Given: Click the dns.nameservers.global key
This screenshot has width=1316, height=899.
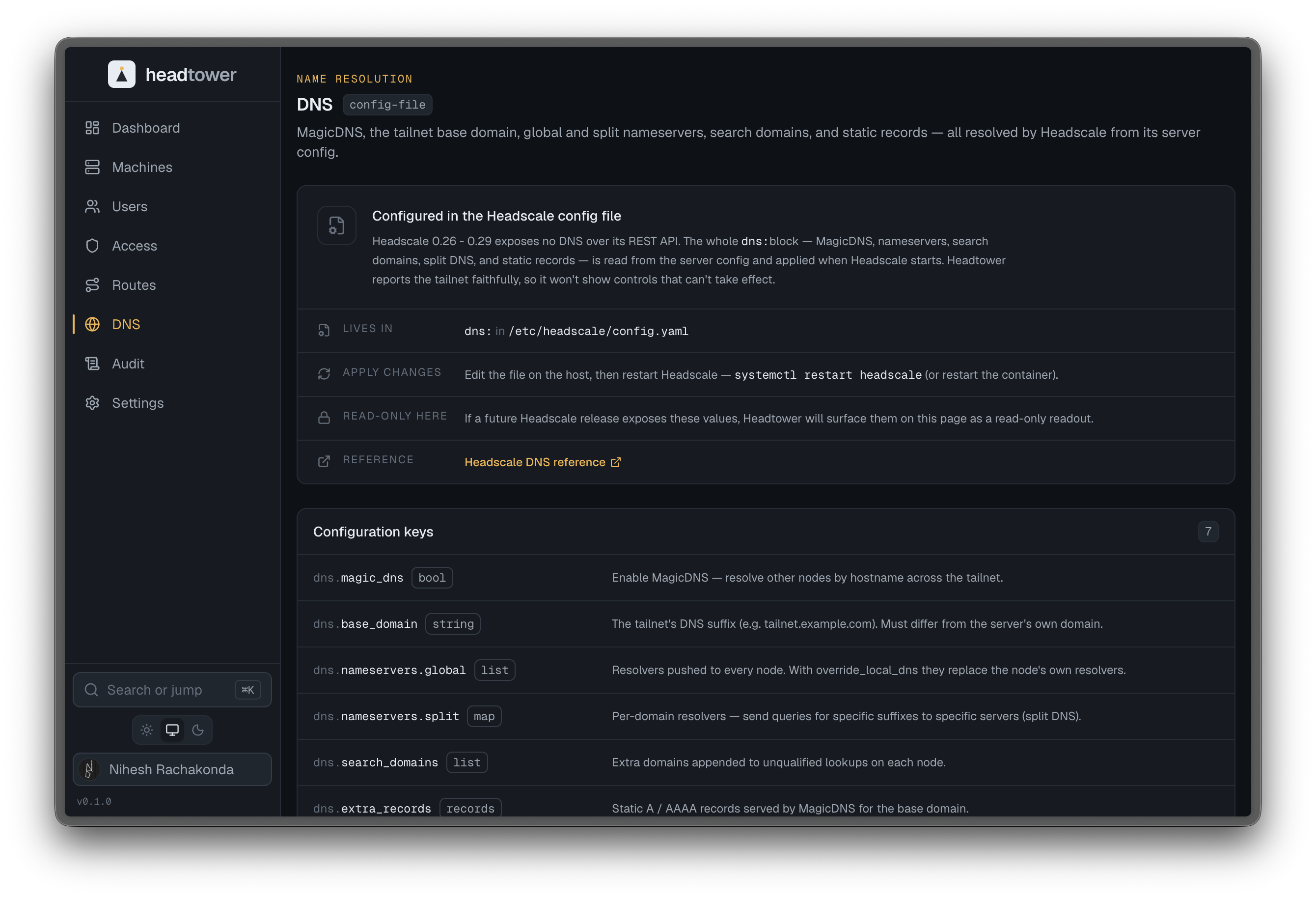Looking at the screenshot, I should pyautogui.click(x=389, y=670).
